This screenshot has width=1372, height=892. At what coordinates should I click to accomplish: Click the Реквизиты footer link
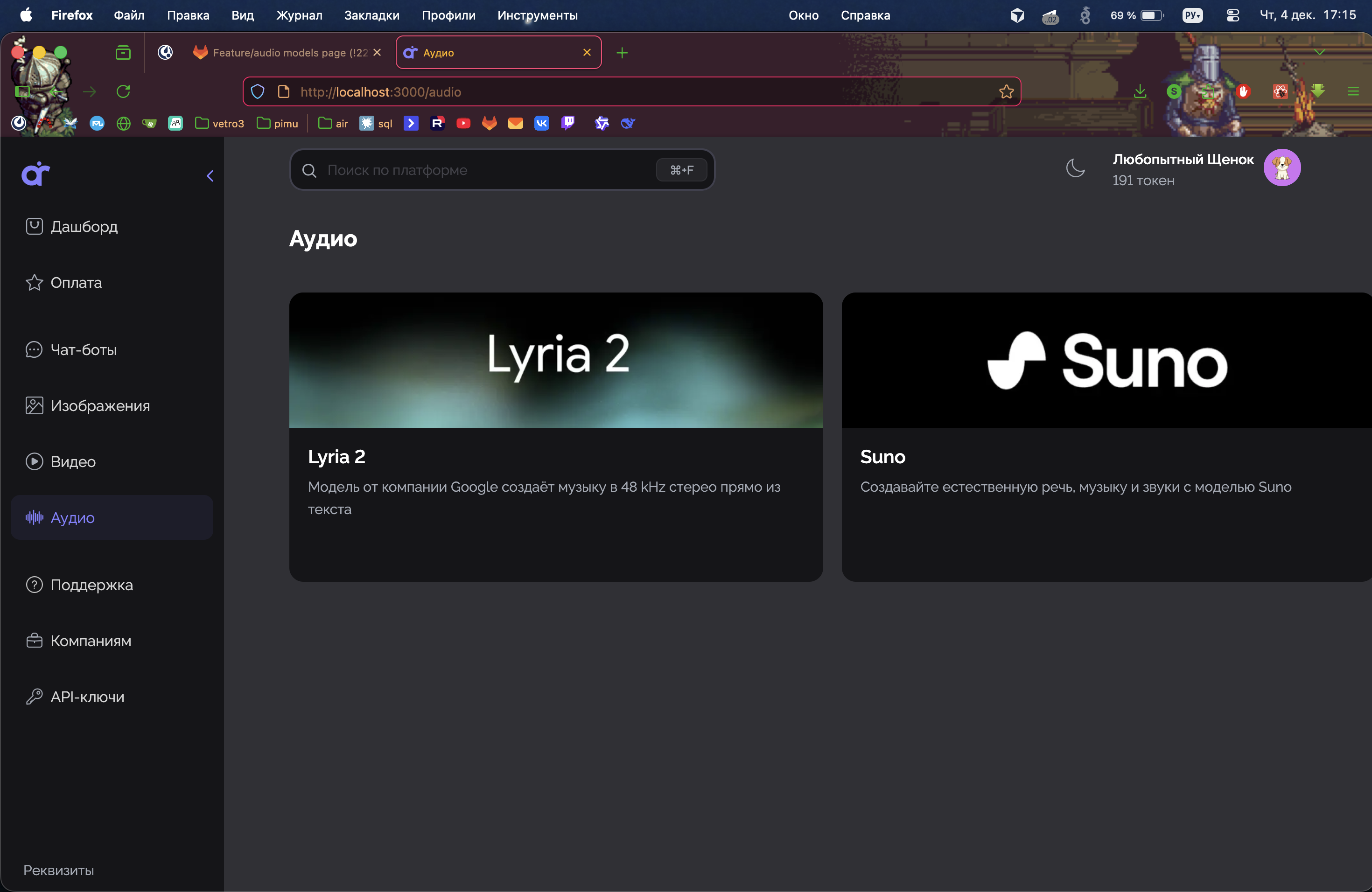(58, 870)
